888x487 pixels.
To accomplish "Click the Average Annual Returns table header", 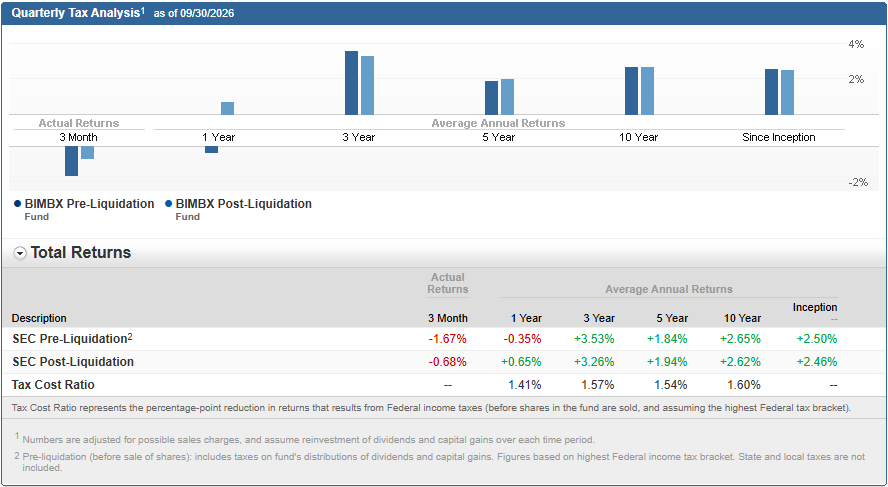I will click(x=669, y=289).
